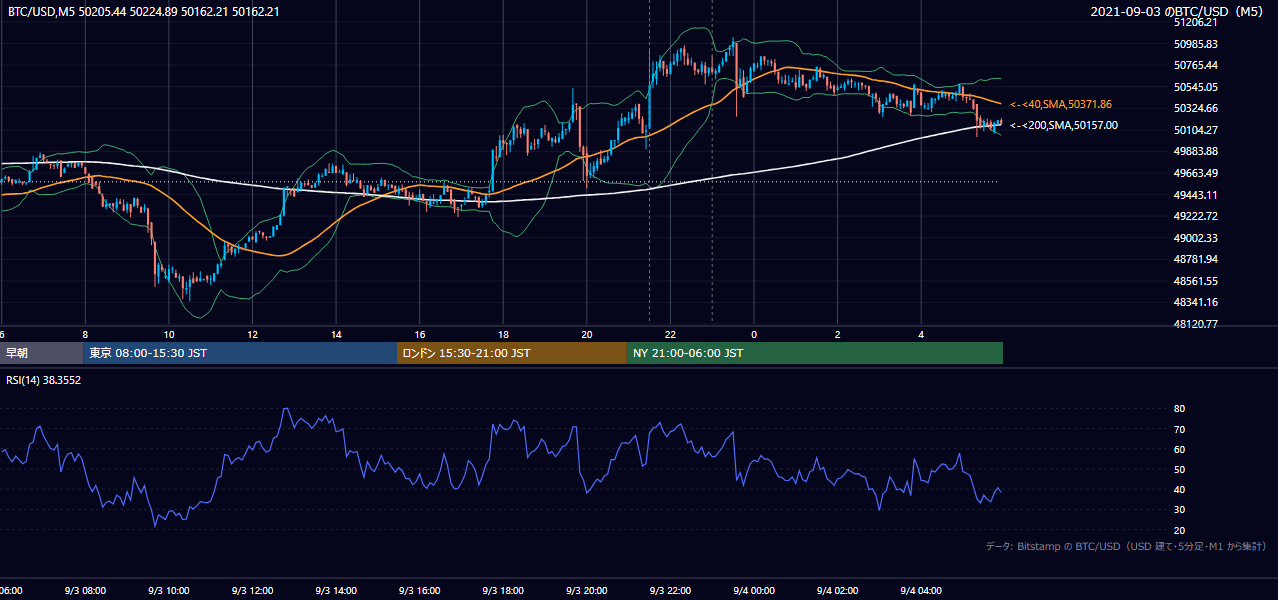This screenshot has width=1278, height=600.
Task: Click price axis value 50545.05
Action: pos(1195,87)
